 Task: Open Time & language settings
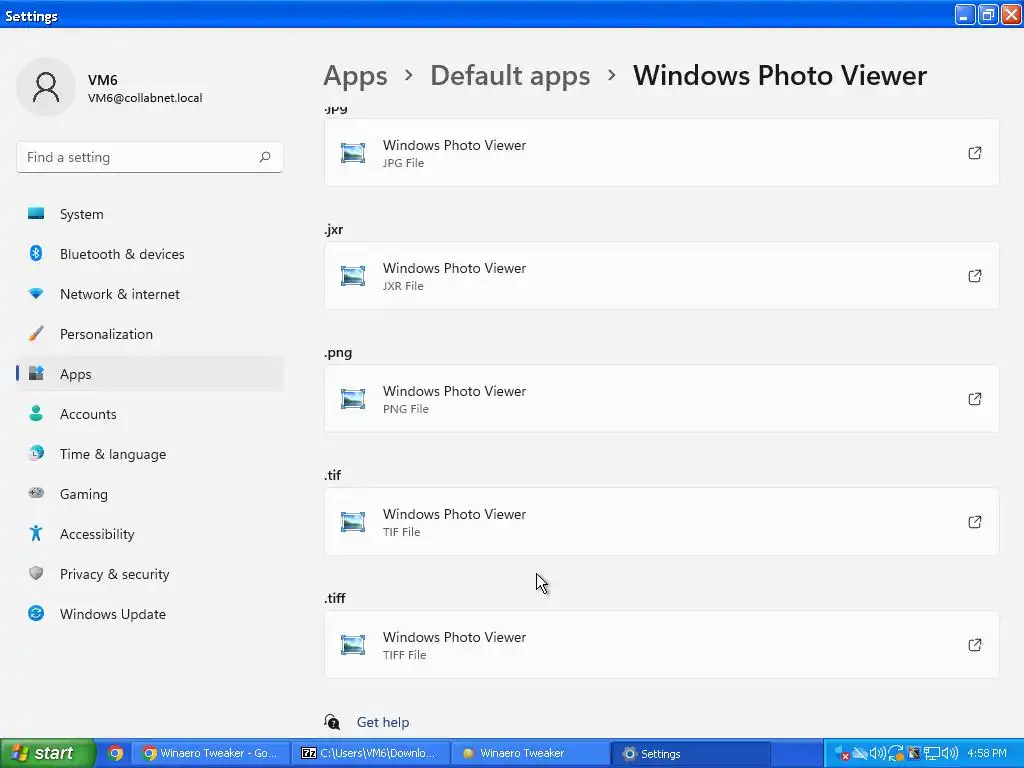150,454
